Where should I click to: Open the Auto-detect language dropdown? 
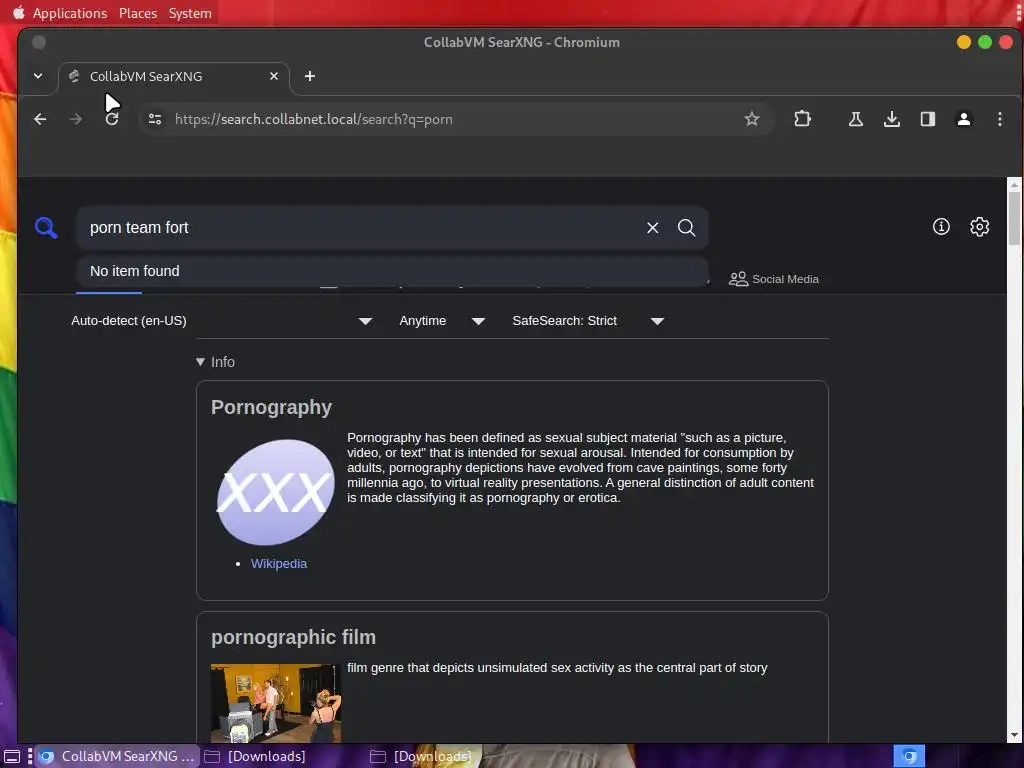click(x=222, y=321)
